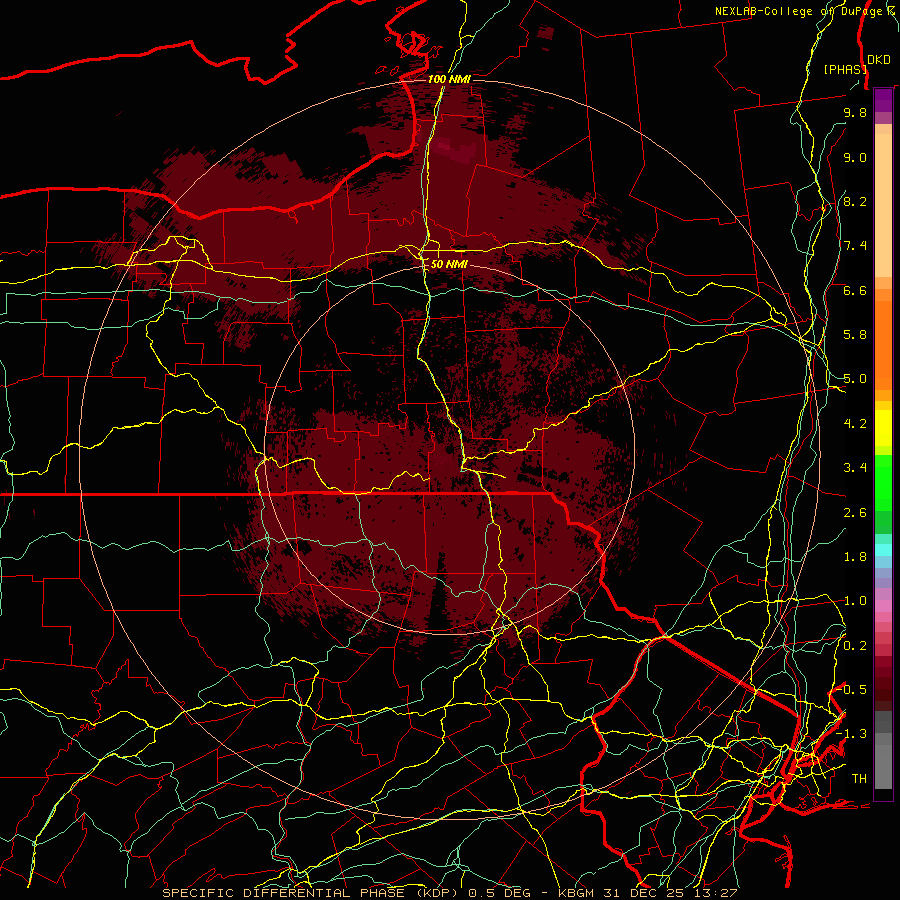The width and height of the screenshot is (900, 900).
Task: Select the -1.3 scale label
Action: tap(852, 734)
